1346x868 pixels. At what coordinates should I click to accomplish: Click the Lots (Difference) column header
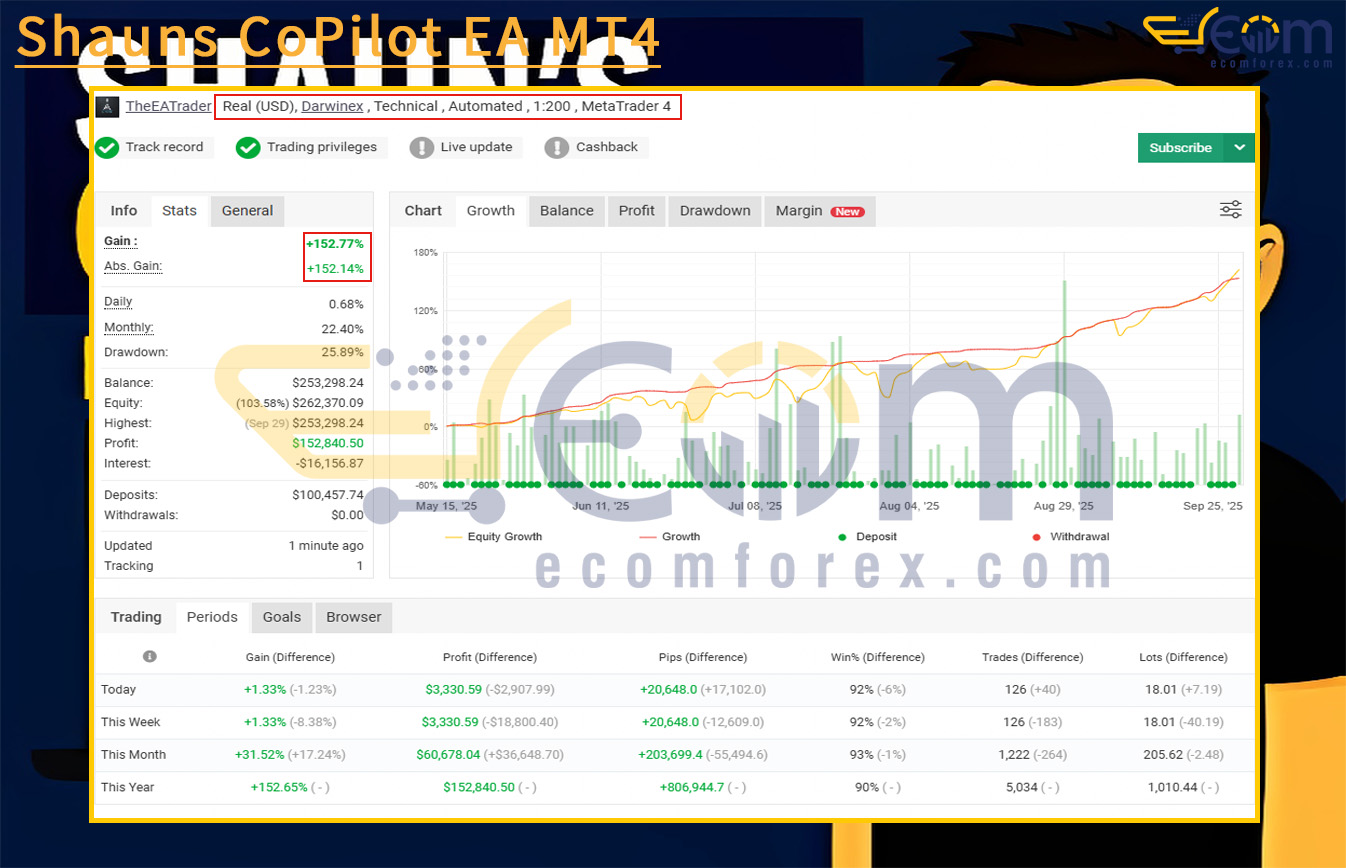pos(1183,657)
